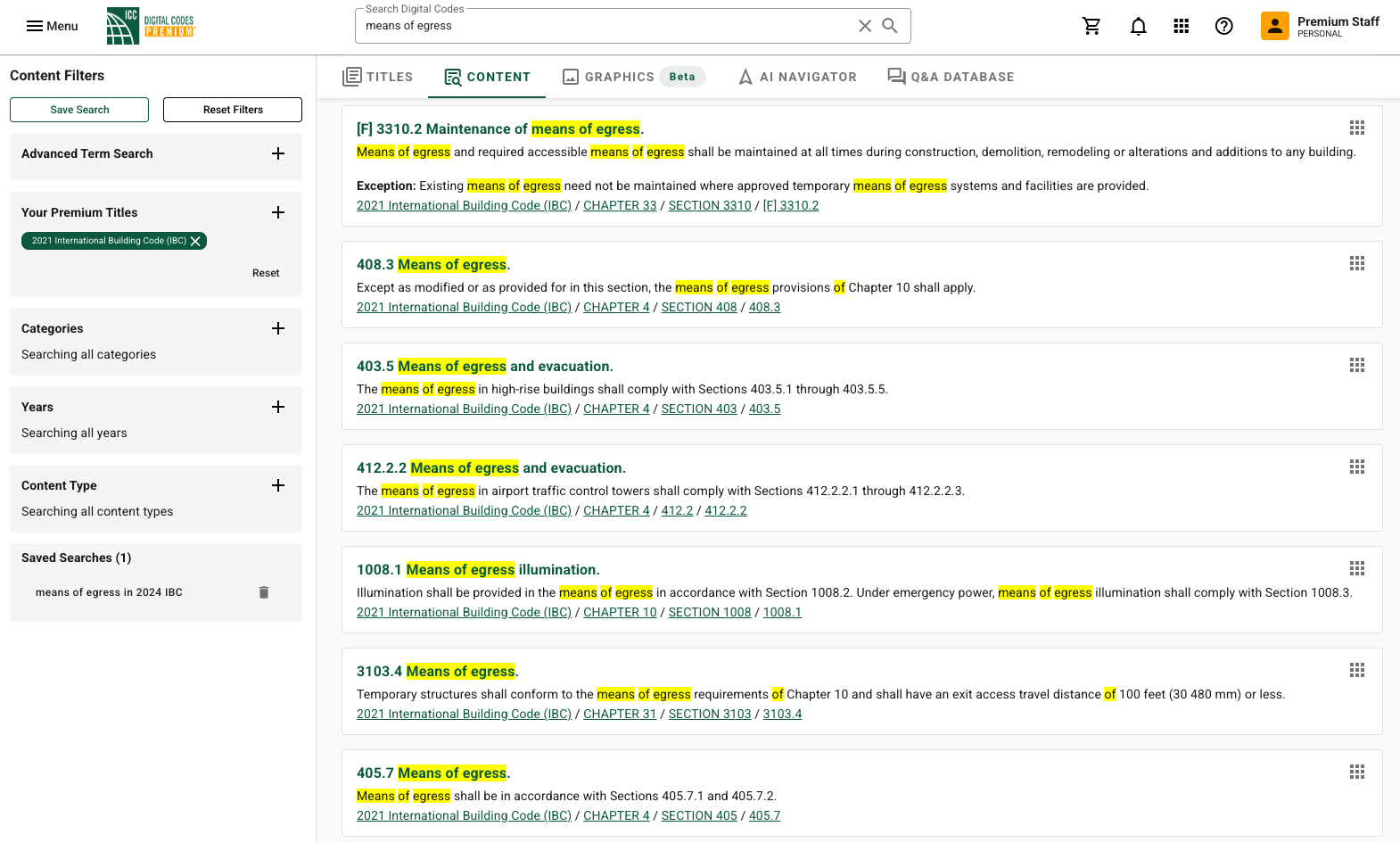
Task: Follow CHAPTER 10 breadcrumb link
Action: tap(620, 612)
